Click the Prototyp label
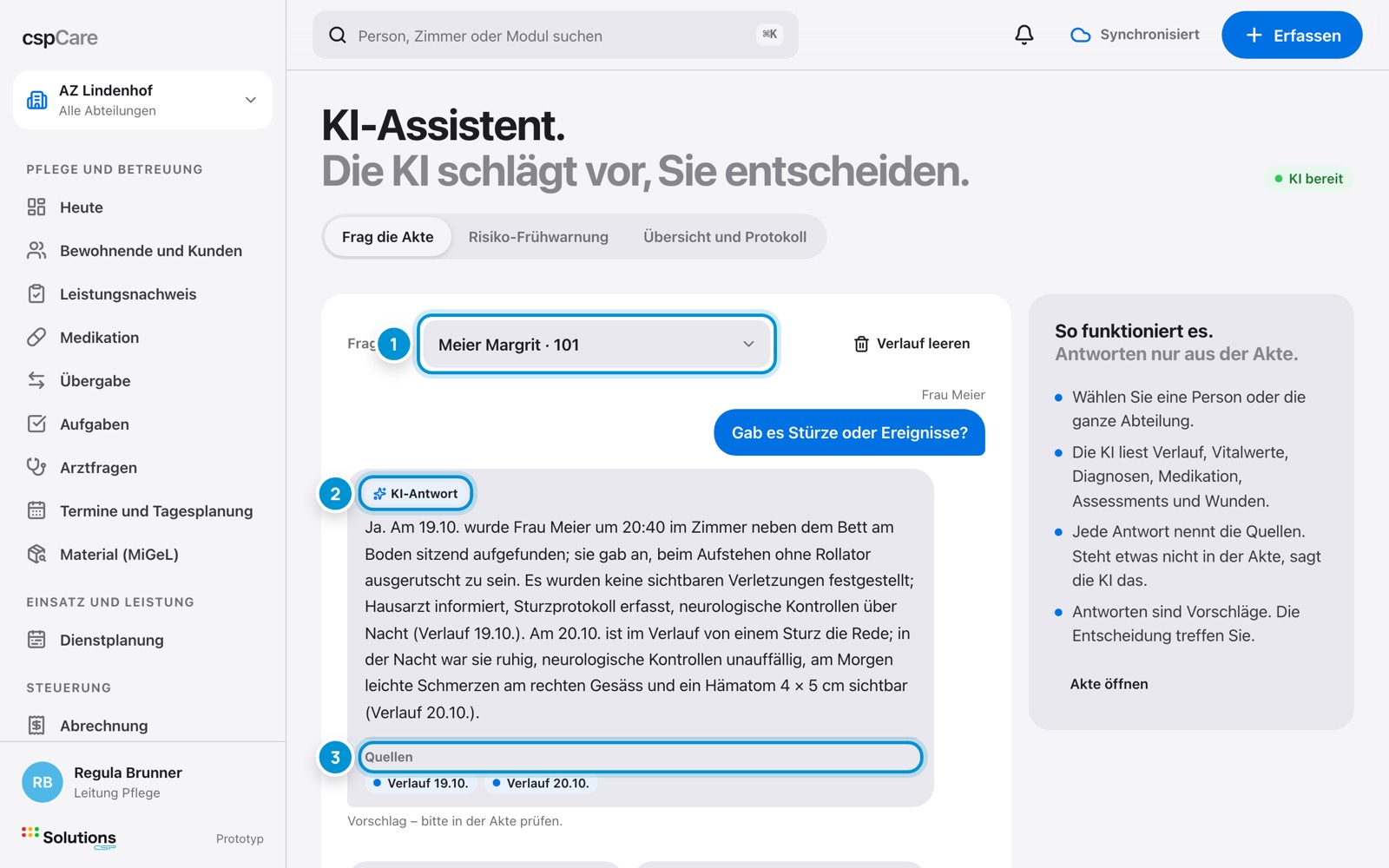The width and height of the screenshot is (1389, 868). 240,838
